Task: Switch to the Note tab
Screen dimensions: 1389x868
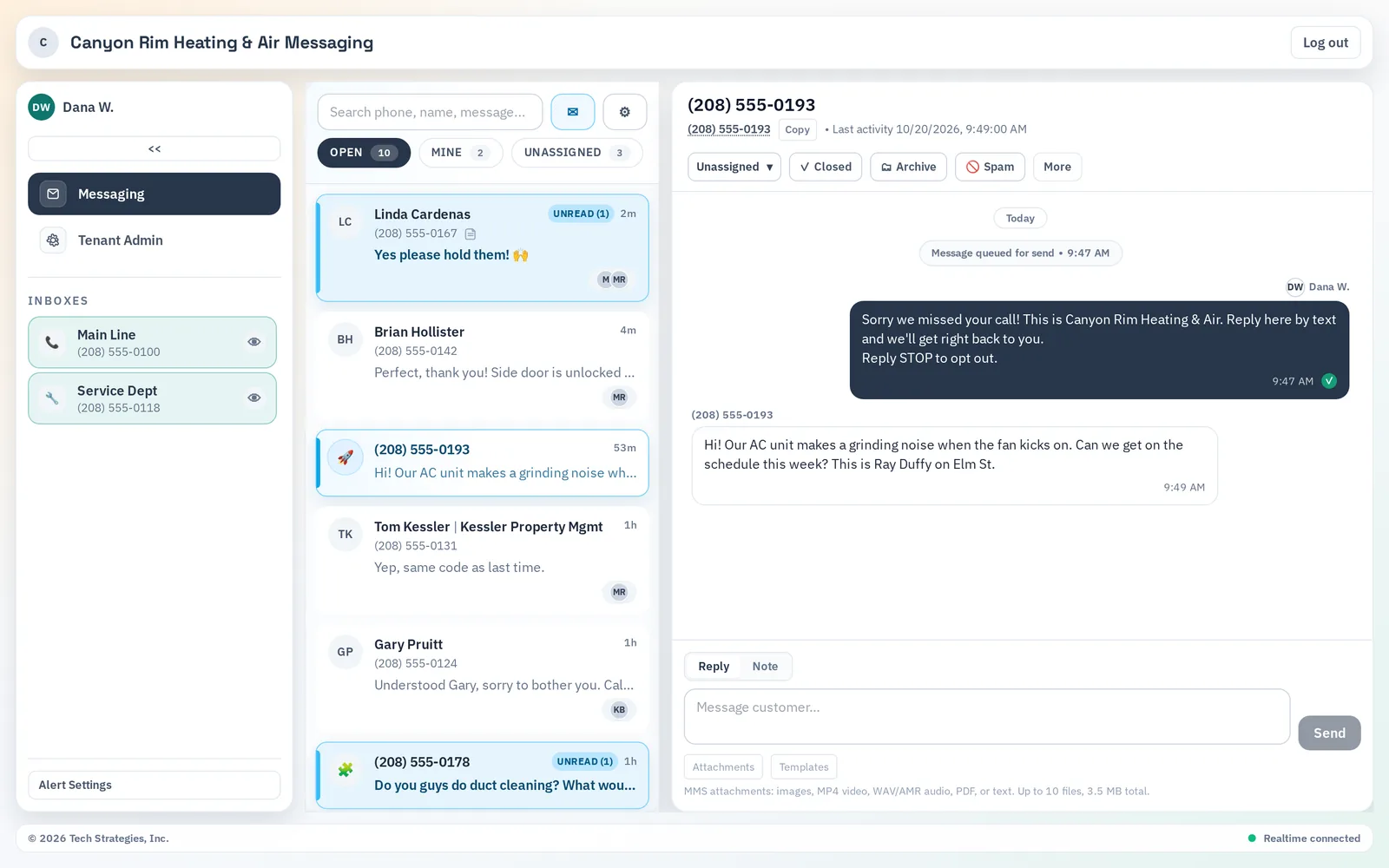Action: click(x=765, y=667)
